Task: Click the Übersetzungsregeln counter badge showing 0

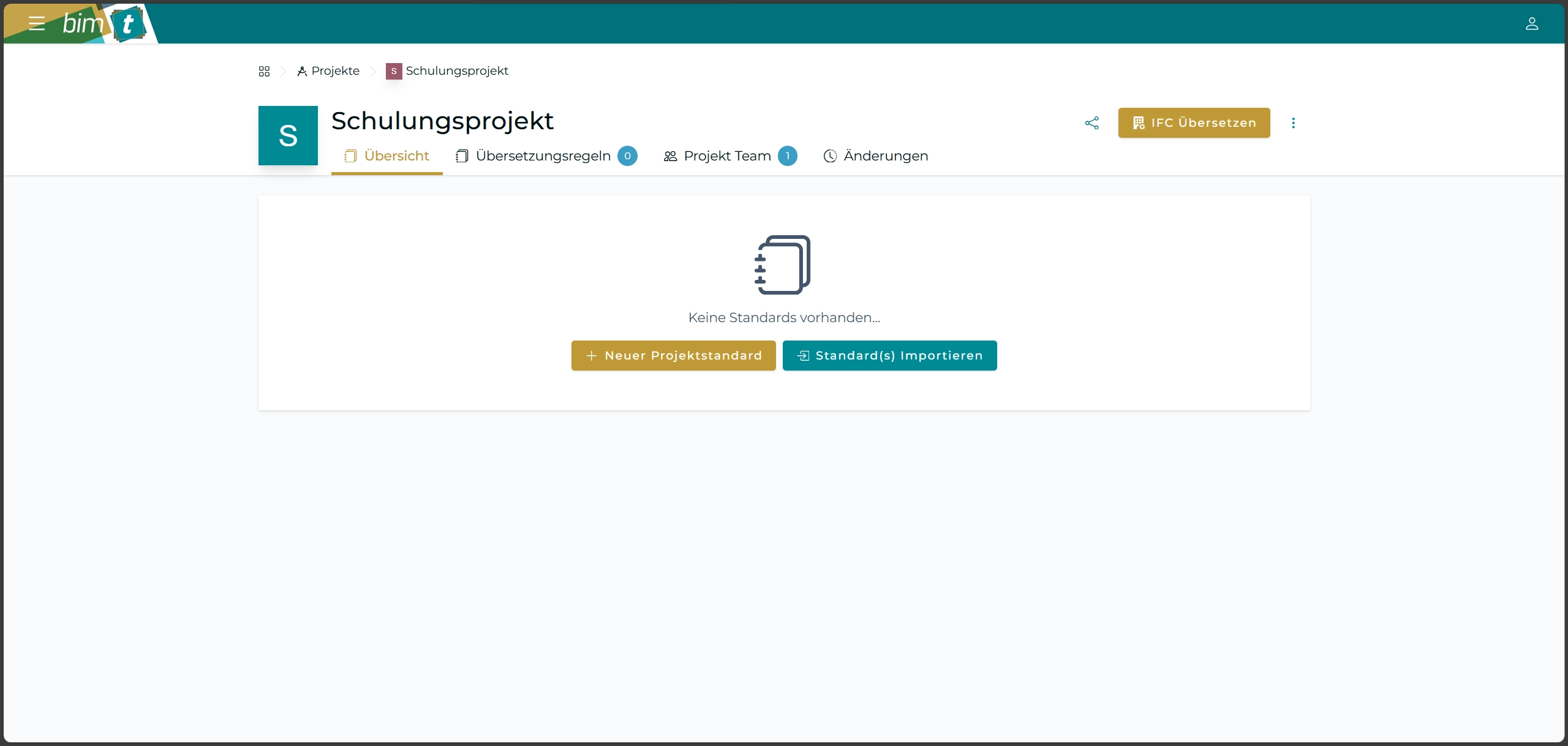Action: (x=627, y=156)
